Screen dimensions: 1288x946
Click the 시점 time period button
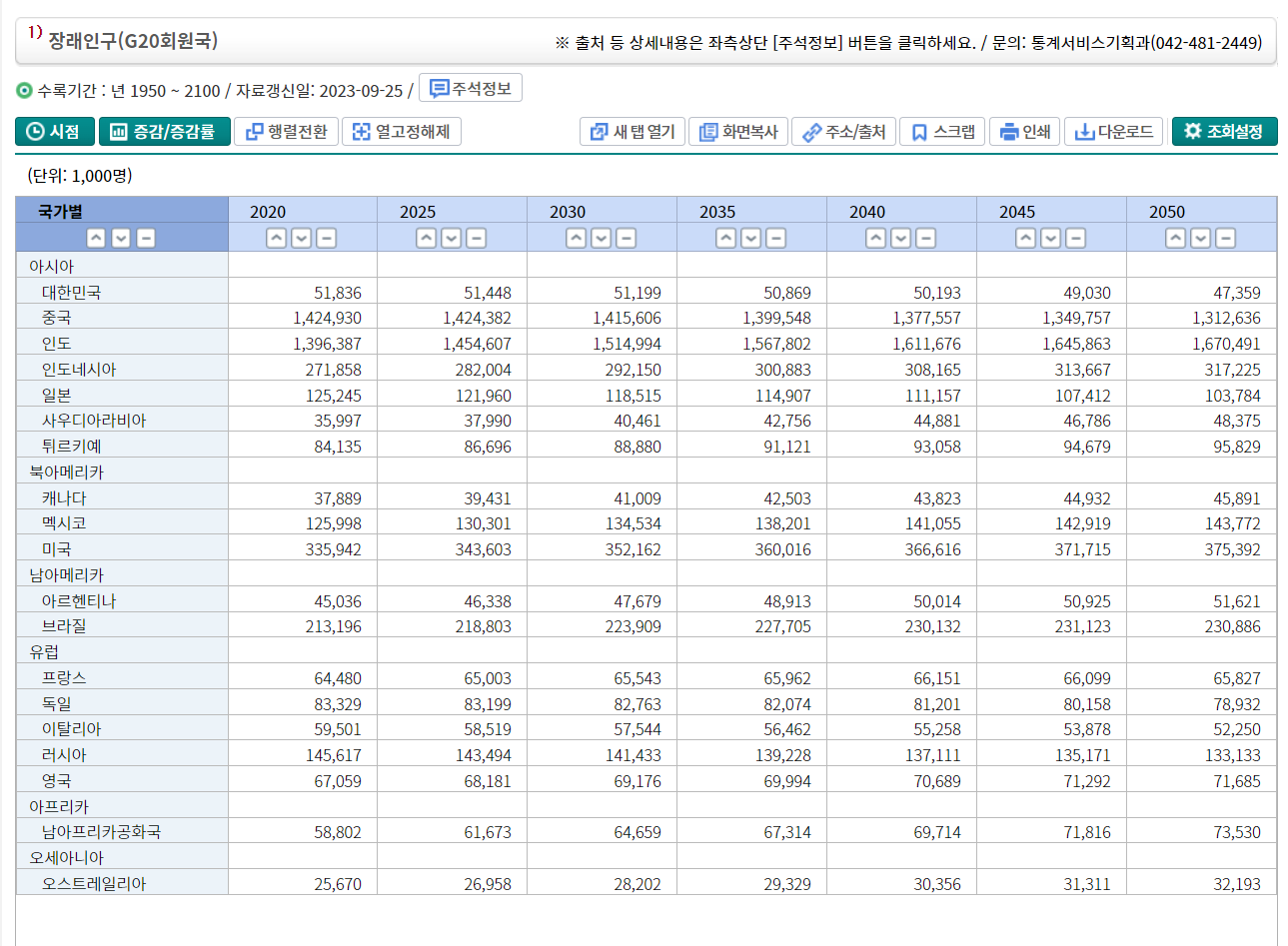pyautogui.click(x=55, y=132)
